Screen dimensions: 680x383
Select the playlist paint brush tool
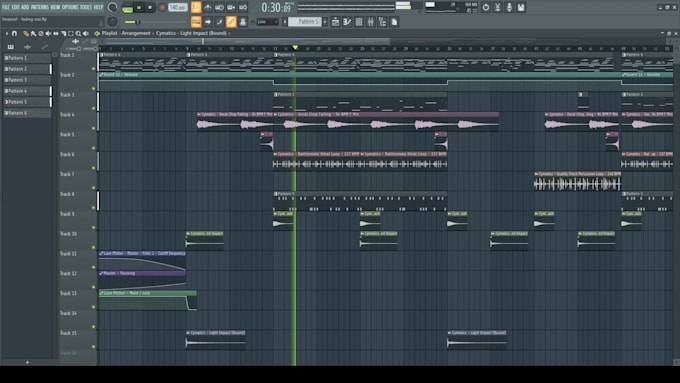click(33, 33)
